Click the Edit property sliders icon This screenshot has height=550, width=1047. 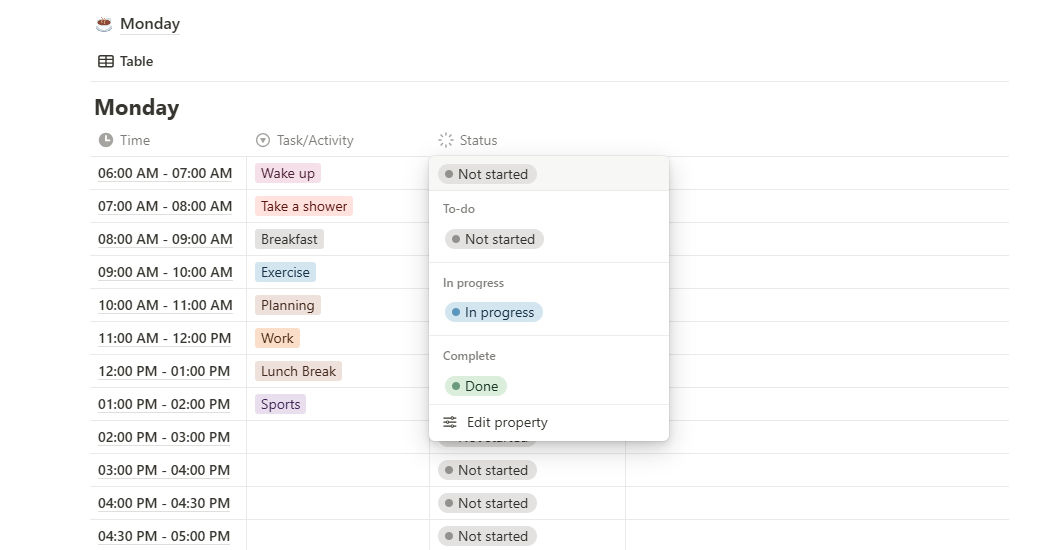(450, 422)
